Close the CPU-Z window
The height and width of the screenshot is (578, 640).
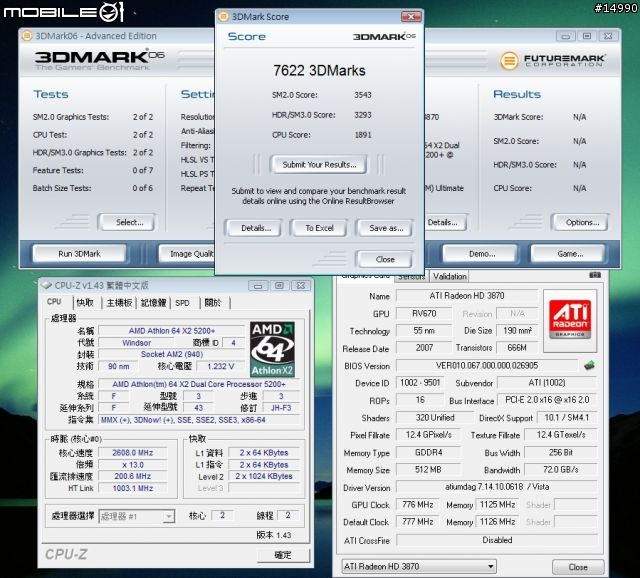pyautogui.click(x=301, y=285)
